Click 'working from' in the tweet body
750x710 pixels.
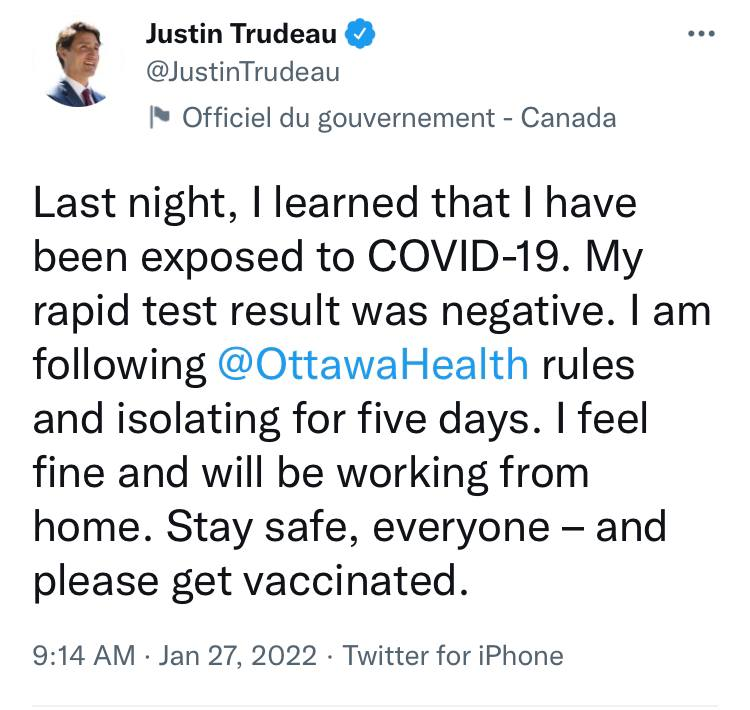(x=474, y=471)
